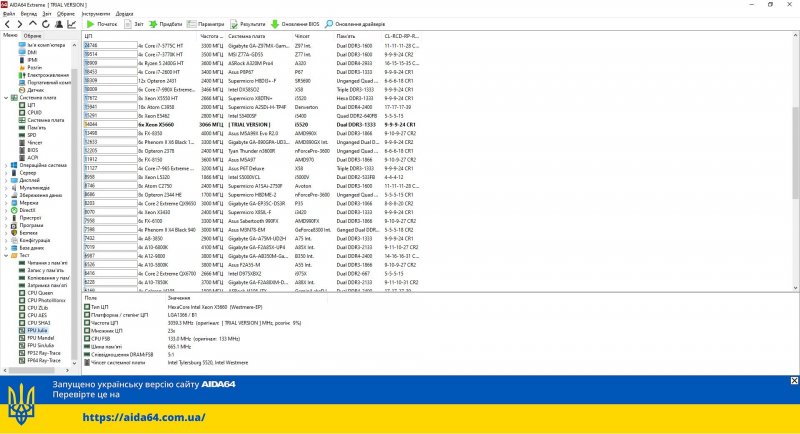
Task: Switch to the Обране tab
Action: tap(32, 35)
